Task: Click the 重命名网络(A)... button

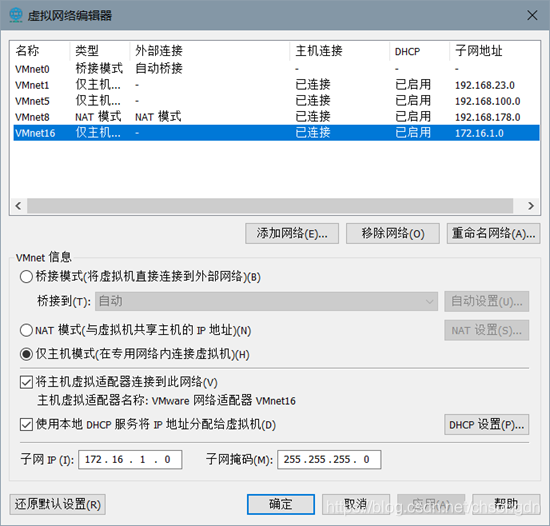Action: point(493,233)
